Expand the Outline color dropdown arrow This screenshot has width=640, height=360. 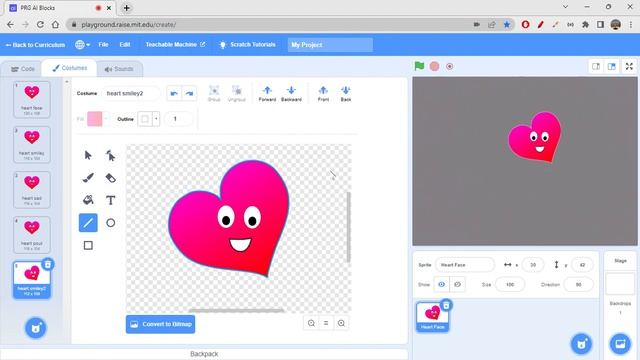(x=156, y=119)
